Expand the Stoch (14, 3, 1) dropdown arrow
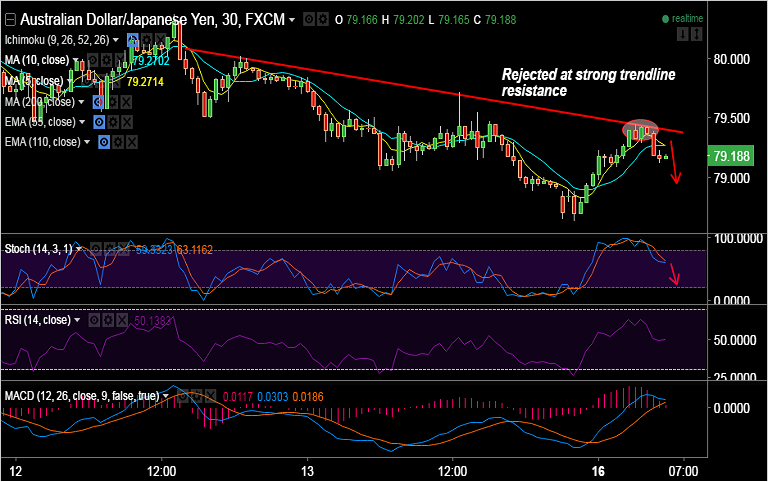This screenshot has height=482, width=768. 78,249
